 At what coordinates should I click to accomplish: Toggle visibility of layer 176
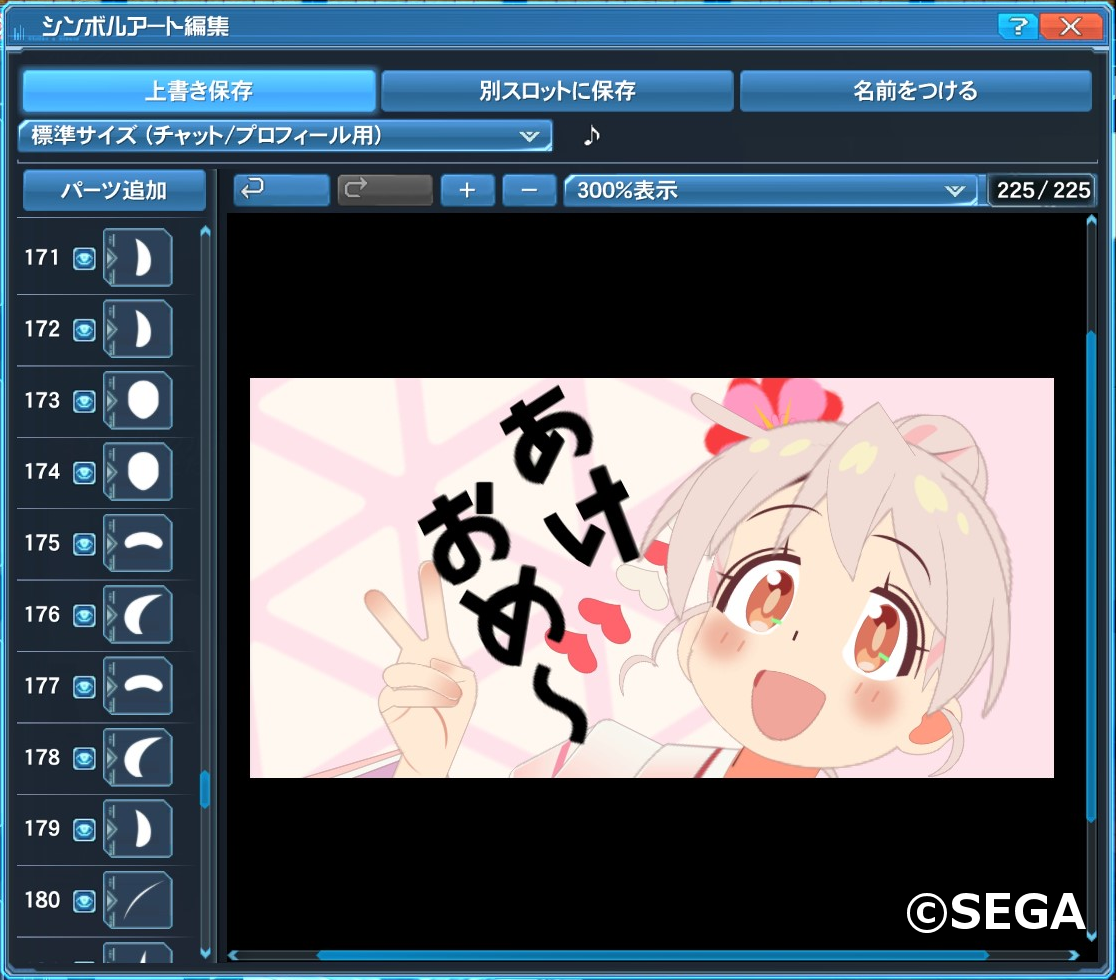(x=84, y=616)
